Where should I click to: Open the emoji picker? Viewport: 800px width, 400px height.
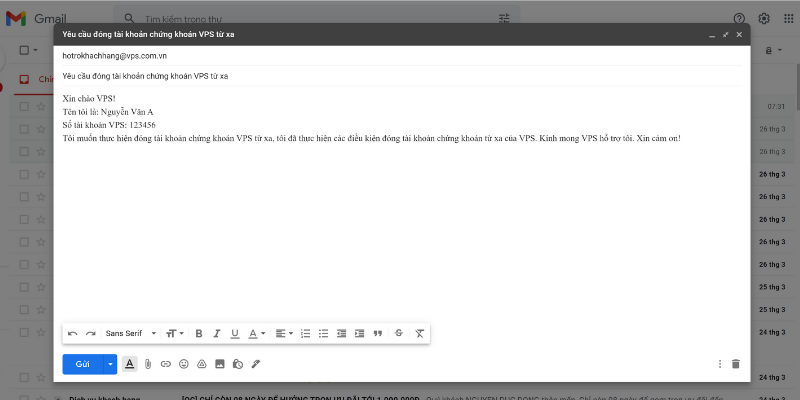(x=184, y=364)
